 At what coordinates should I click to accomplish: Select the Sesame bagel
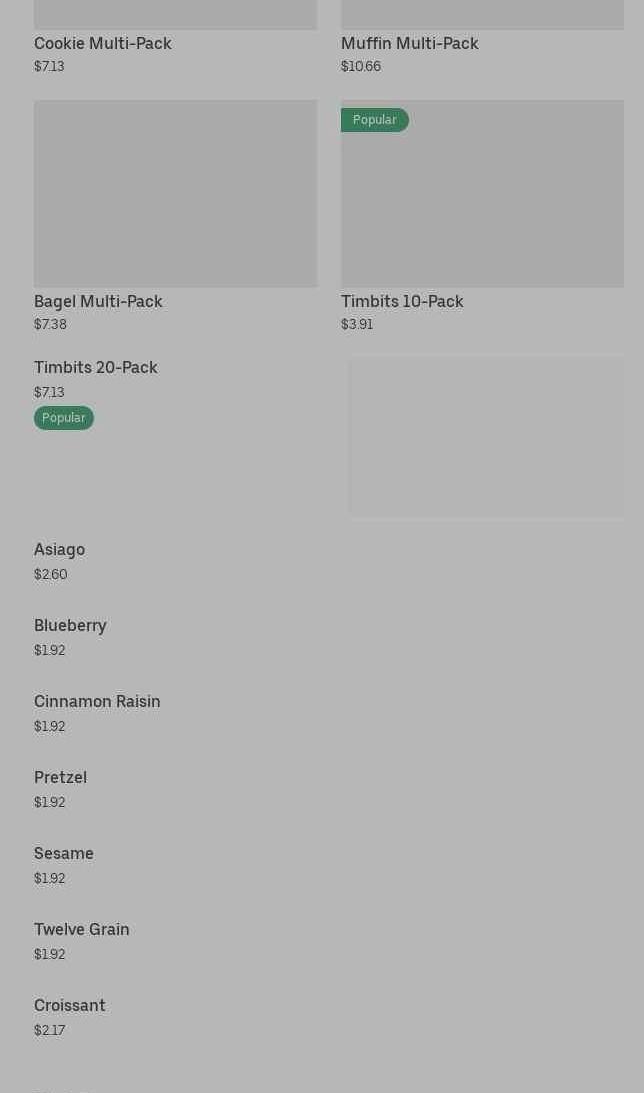pos(64,853)
